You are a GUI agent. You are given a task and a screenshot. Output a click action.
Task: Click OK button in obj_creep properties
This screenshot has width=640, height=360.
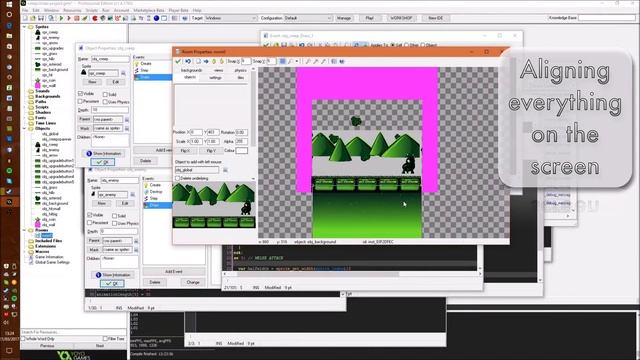point(102,162)
